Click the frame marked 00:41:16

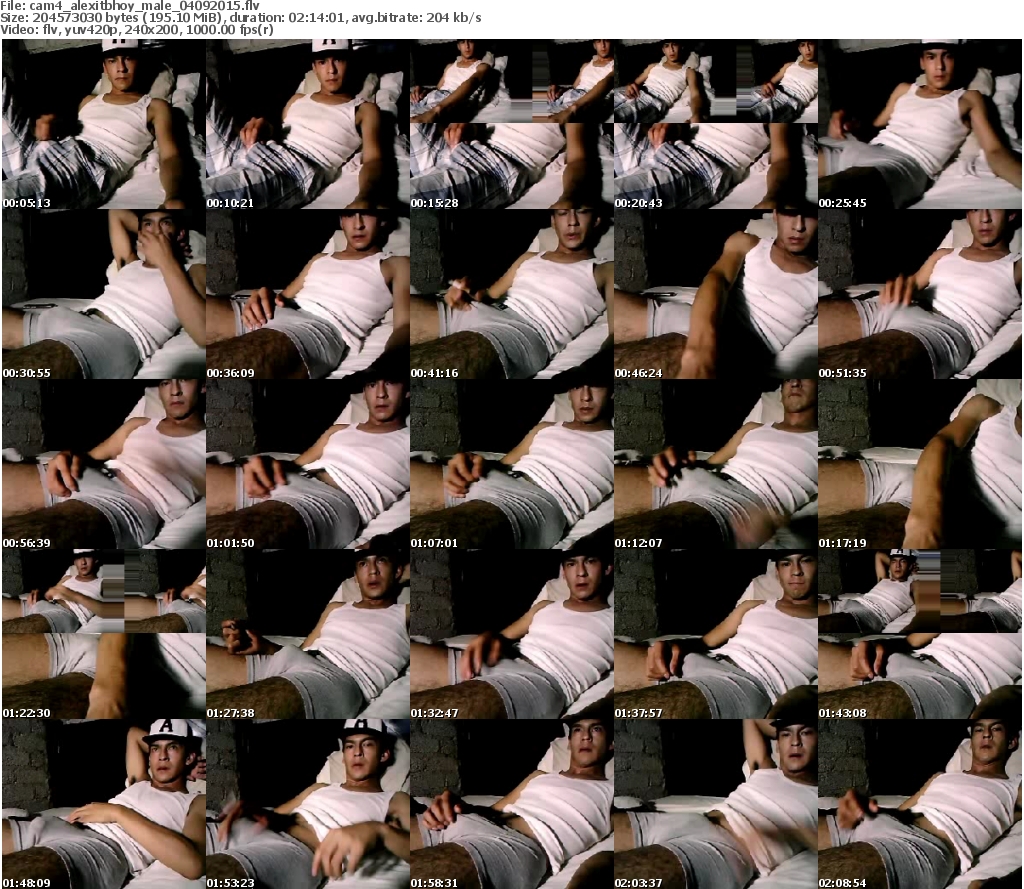coord(512,295)
